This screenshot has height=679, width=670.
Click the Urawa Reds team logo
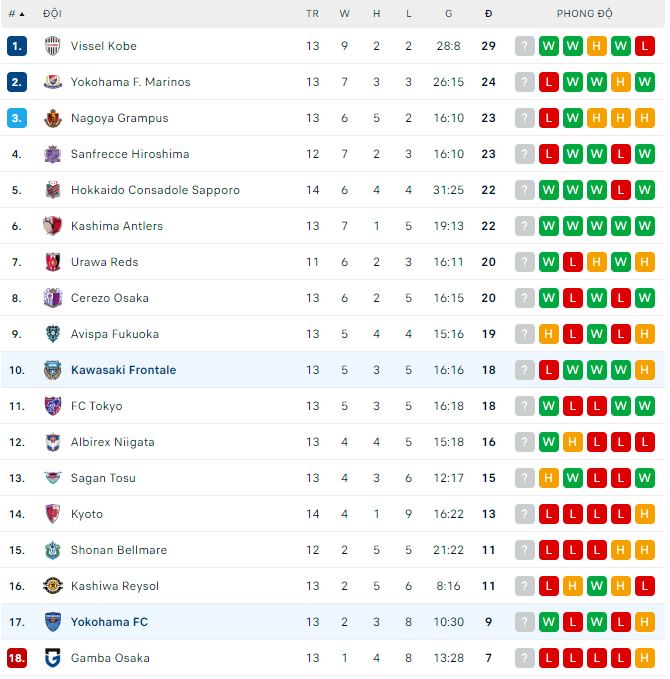[x=53, y=262]
